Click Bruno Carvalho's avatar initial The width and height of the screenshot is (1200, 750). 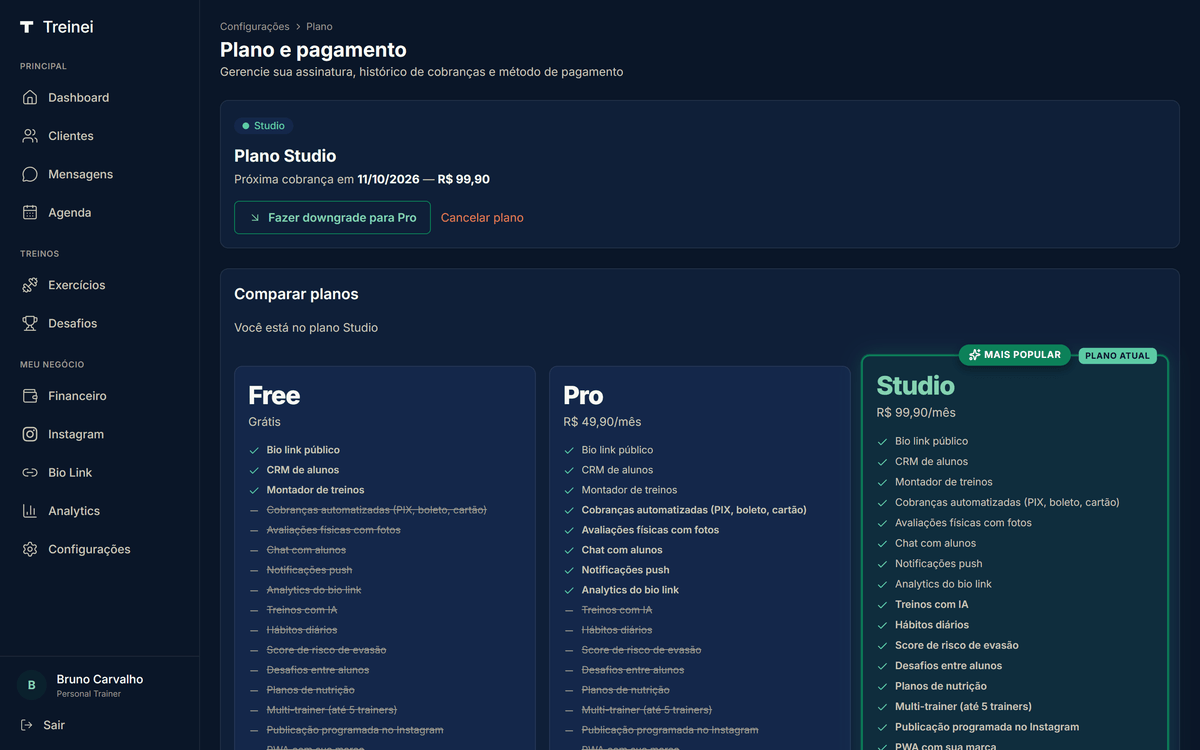pos(31,685)
